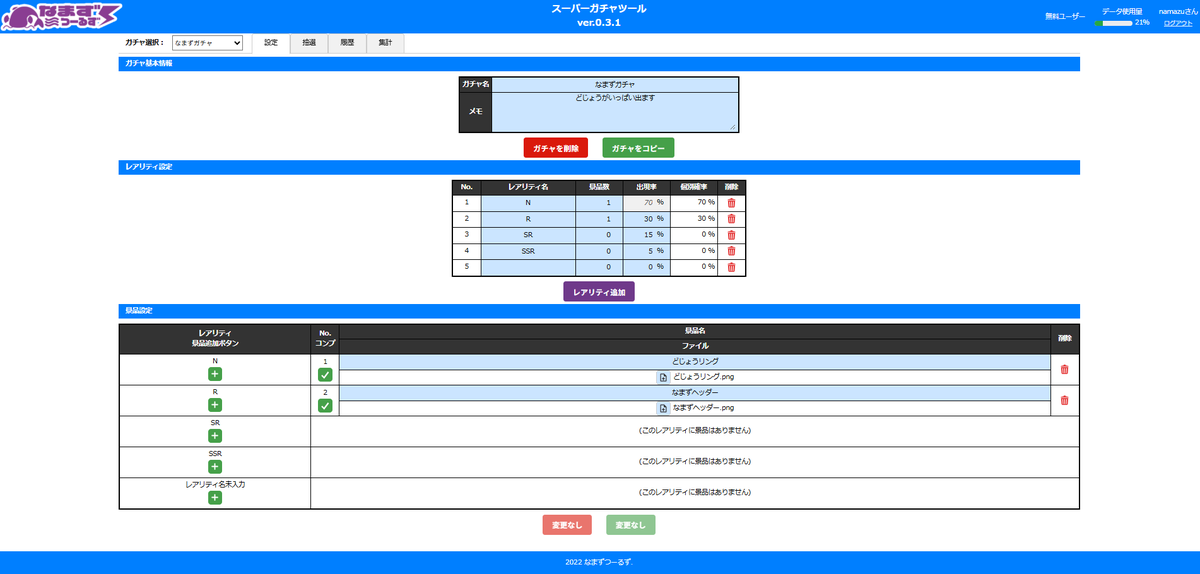
Task: Click the purple レアリティ追加 button
Action: [x=599, y=292]
